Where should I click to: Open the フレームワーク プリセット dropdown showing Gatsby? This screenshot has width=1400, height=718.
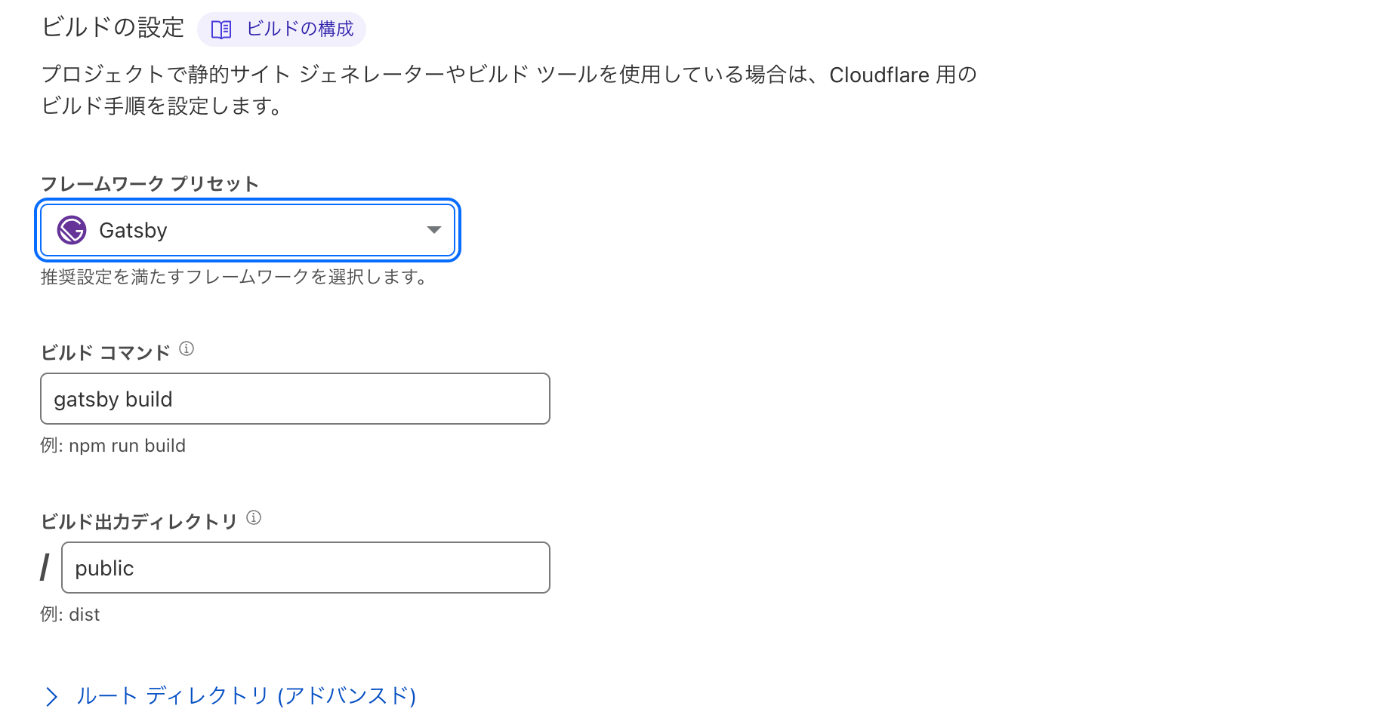(248, 230)
